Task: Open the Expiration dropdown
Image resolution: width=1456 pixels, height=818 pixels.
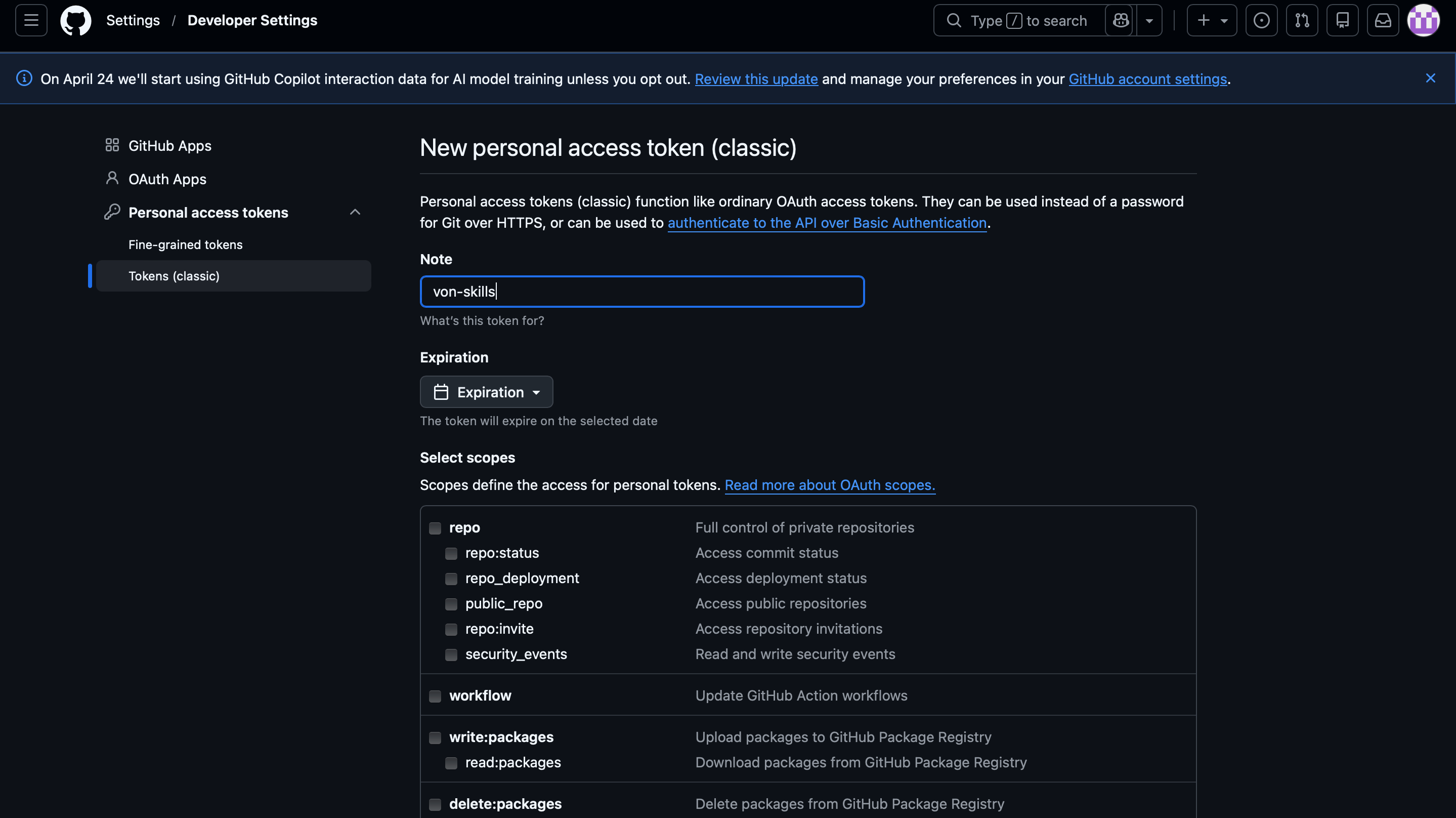Action: [486, 392]
